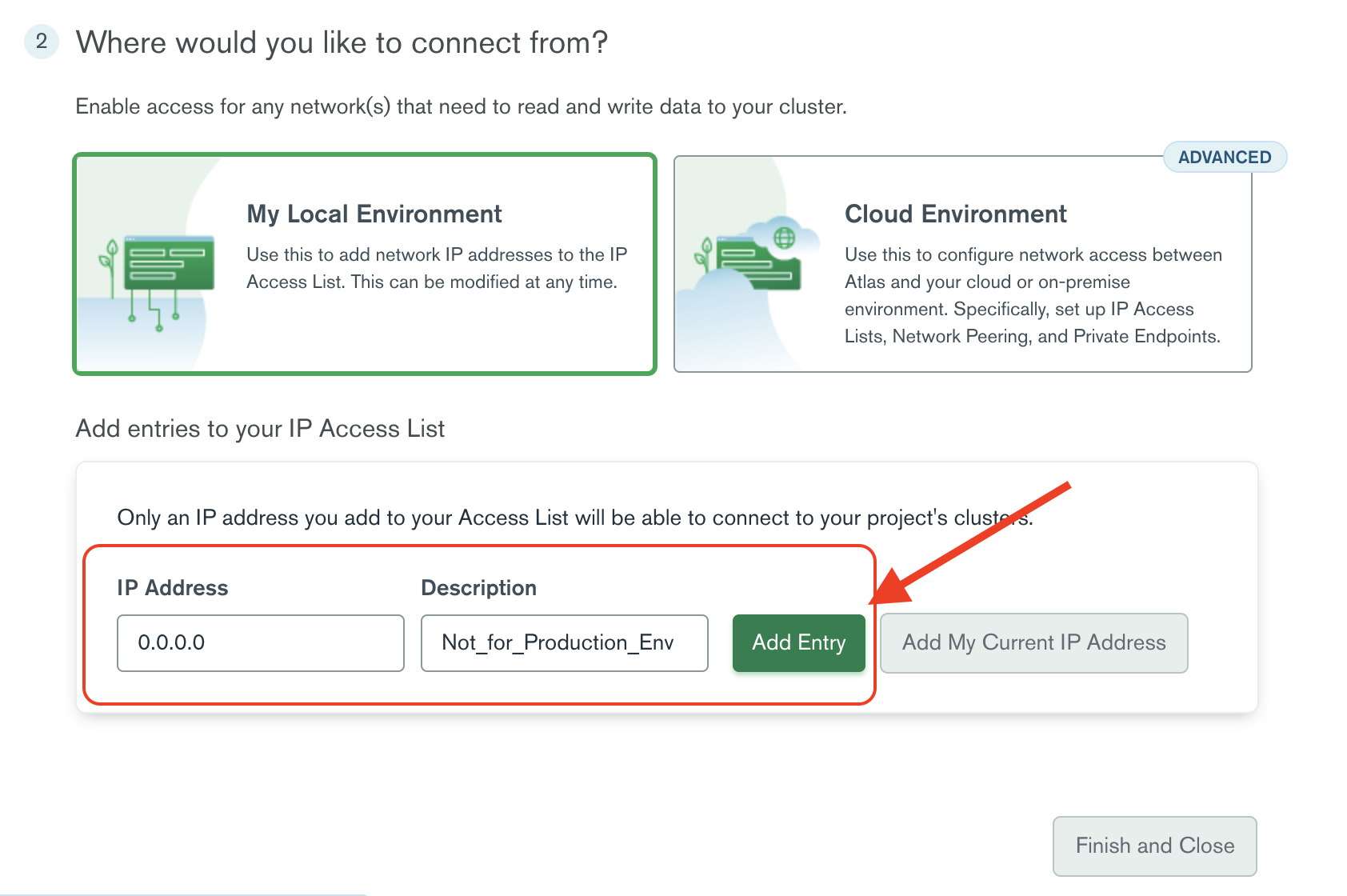
Task: Click the Finish and Close button
Action: coord(1154,846)
